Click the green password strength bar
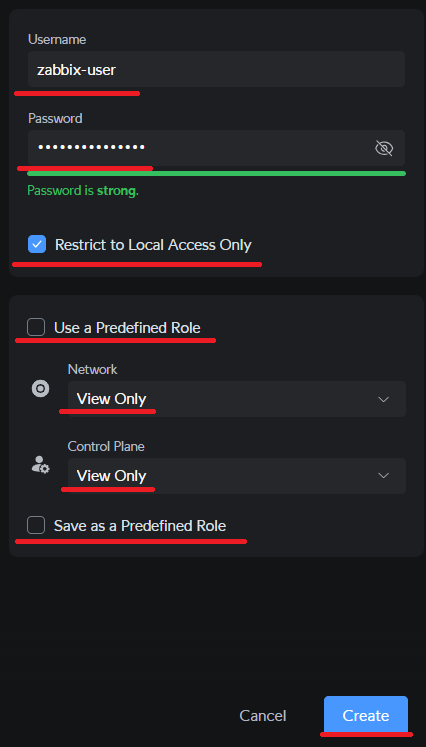Image resolution: width=426 pixels, height=747 pixels. [216, 173]
